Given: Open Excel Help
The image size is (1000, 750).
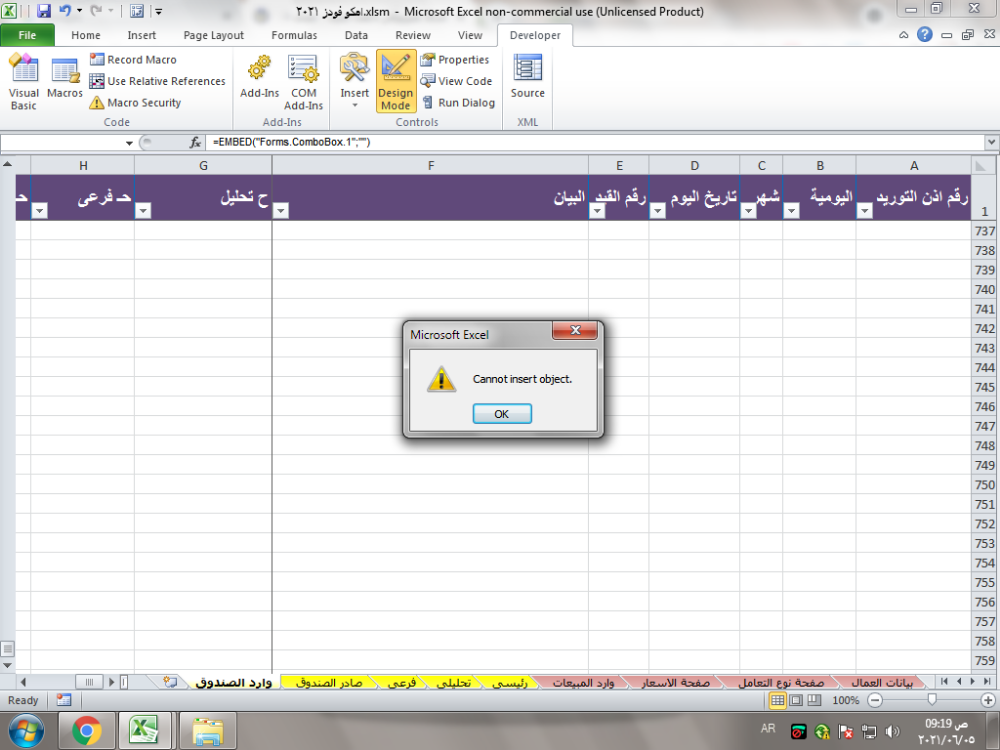Looking at the screenshot, I should coord(924,34).
